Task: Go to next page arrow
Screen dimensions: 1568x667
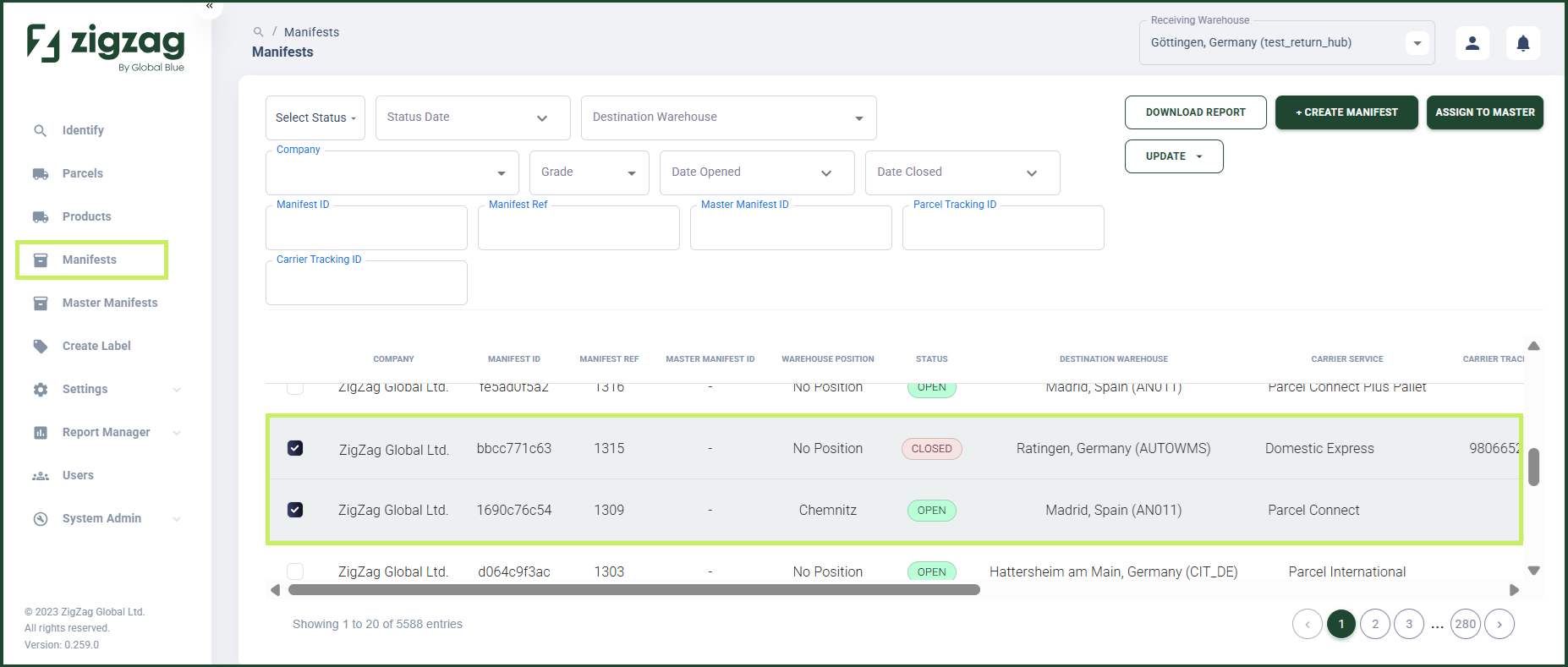Action: point(1499,624)
